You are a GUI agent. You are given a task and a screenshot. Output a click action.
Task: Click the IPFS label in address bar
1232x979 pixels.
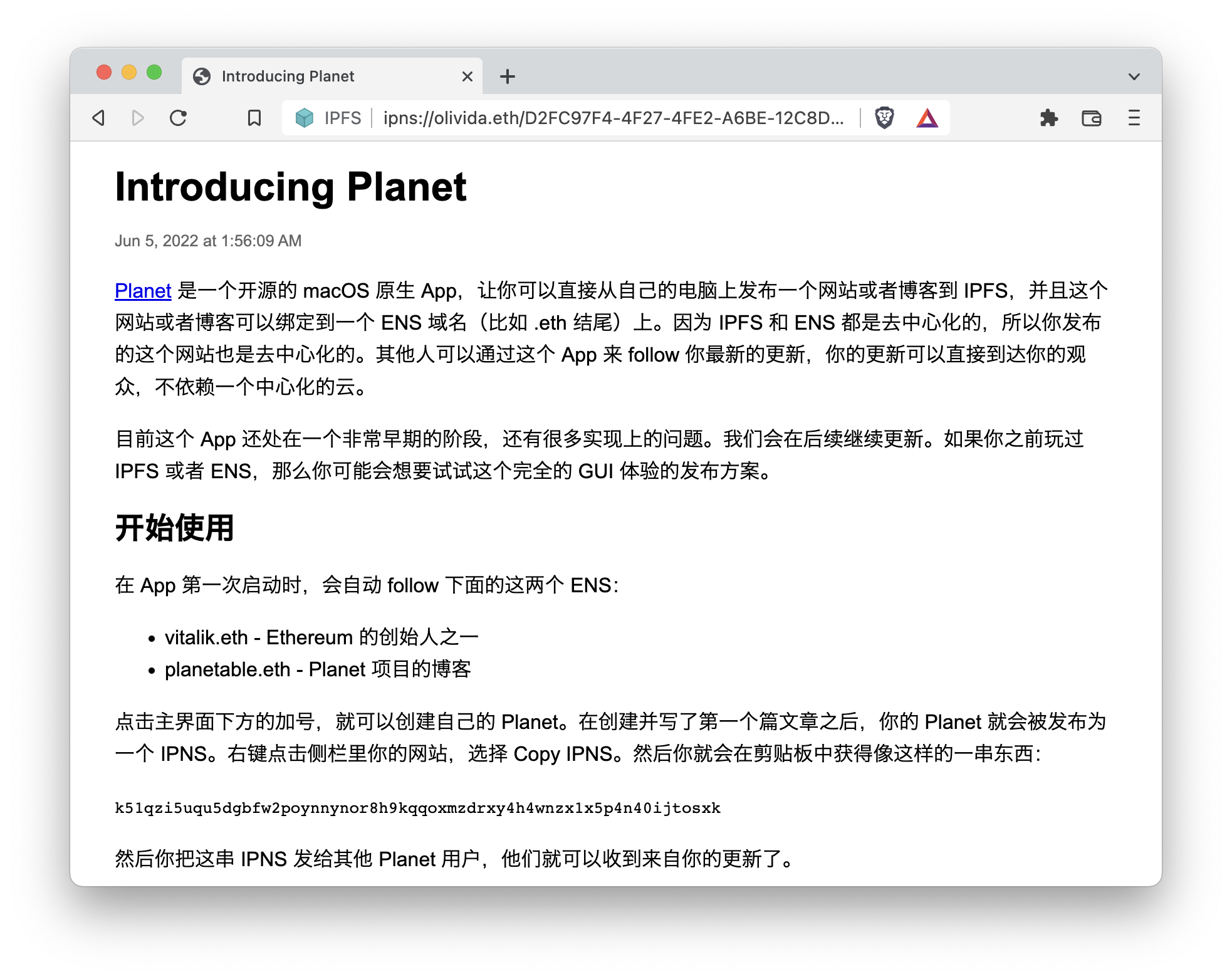[x=343, y=118]
